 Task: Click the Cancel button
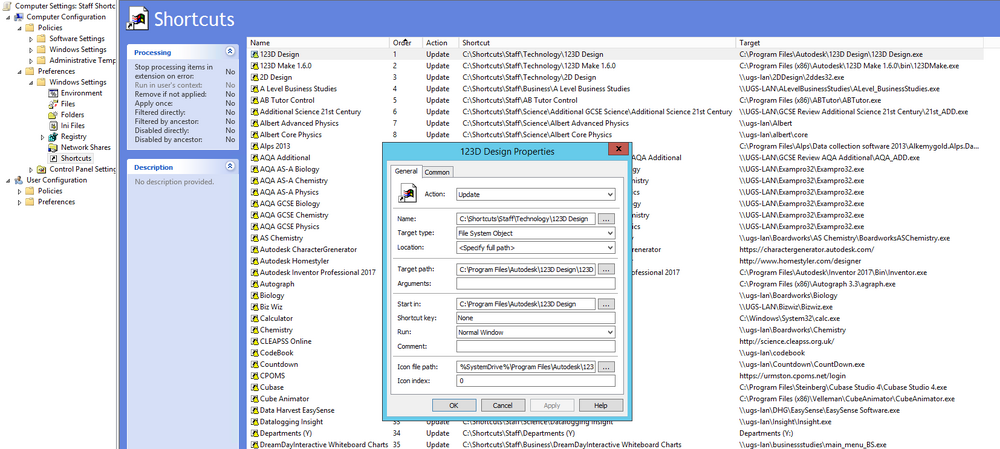[503, 406]
